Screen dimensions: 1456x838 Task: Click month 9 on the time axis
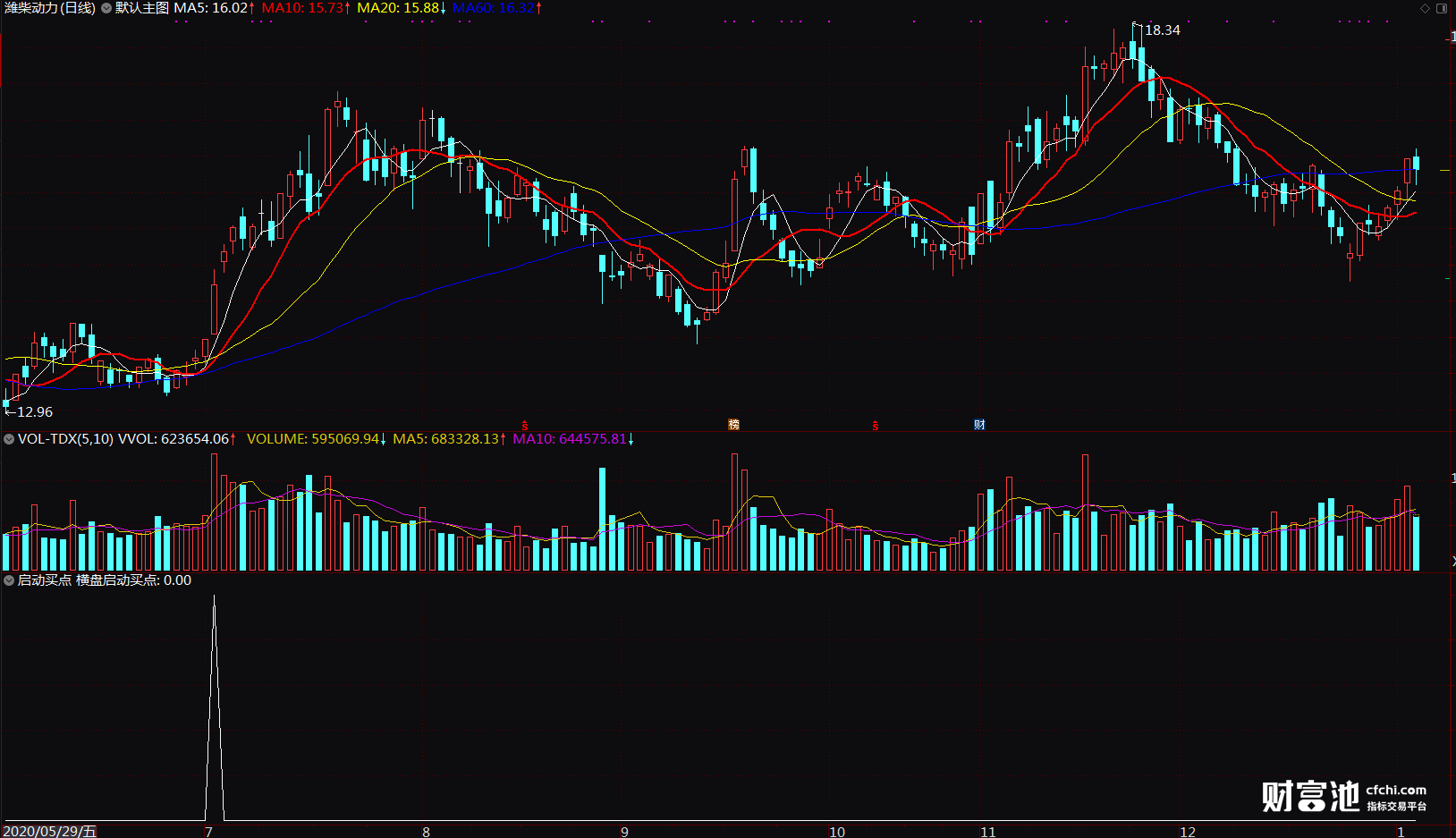point(624,832)
